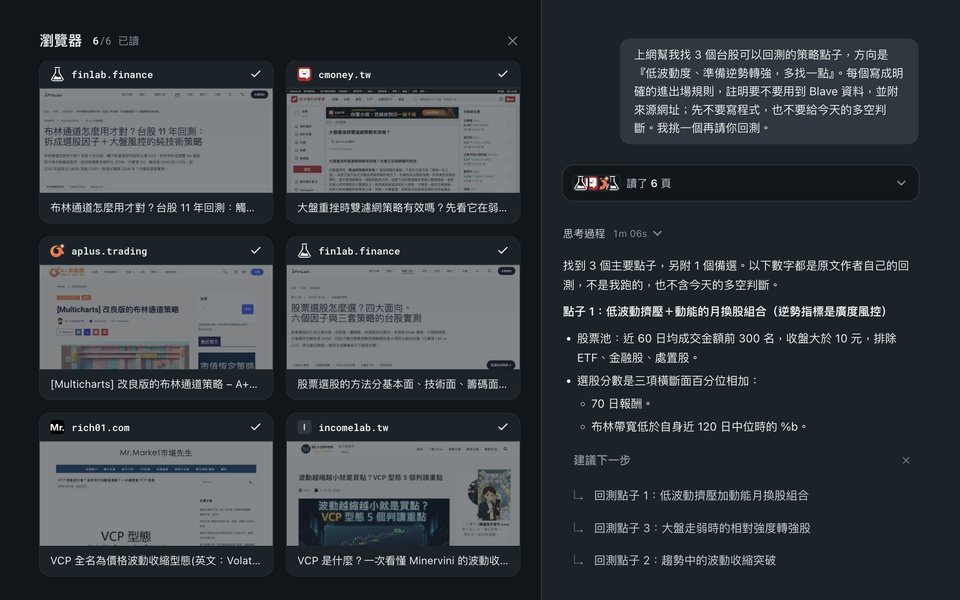Select suggestion 回測點子 2：趨勢中的波動收縮突破
960x600 pixels.
coord(684,560)
